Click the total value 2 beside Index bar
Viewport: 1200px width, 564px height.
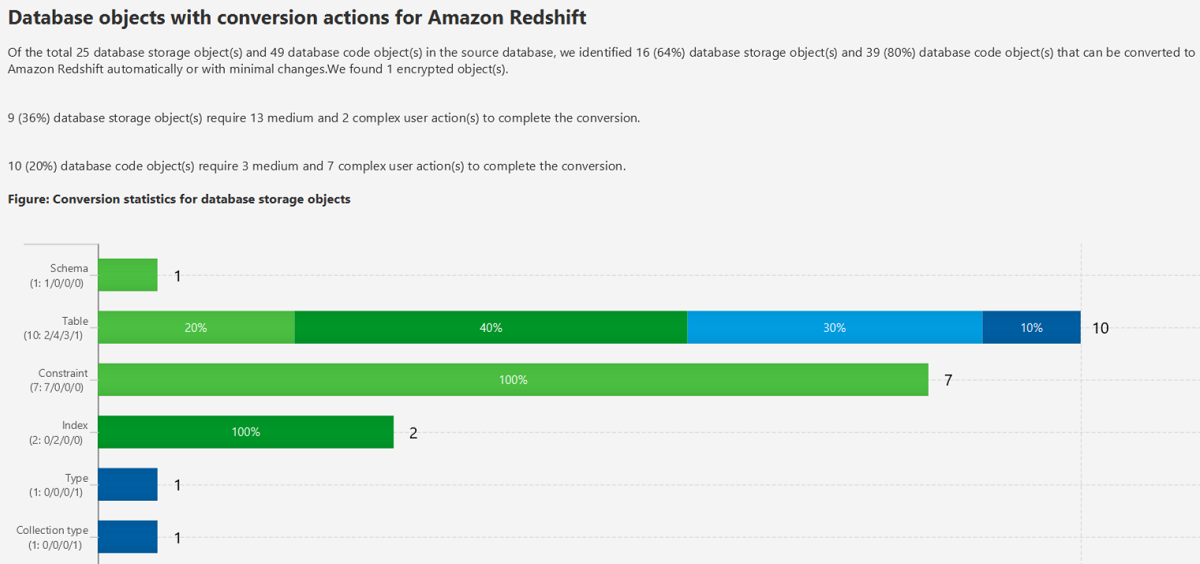(x=413, y=433)
